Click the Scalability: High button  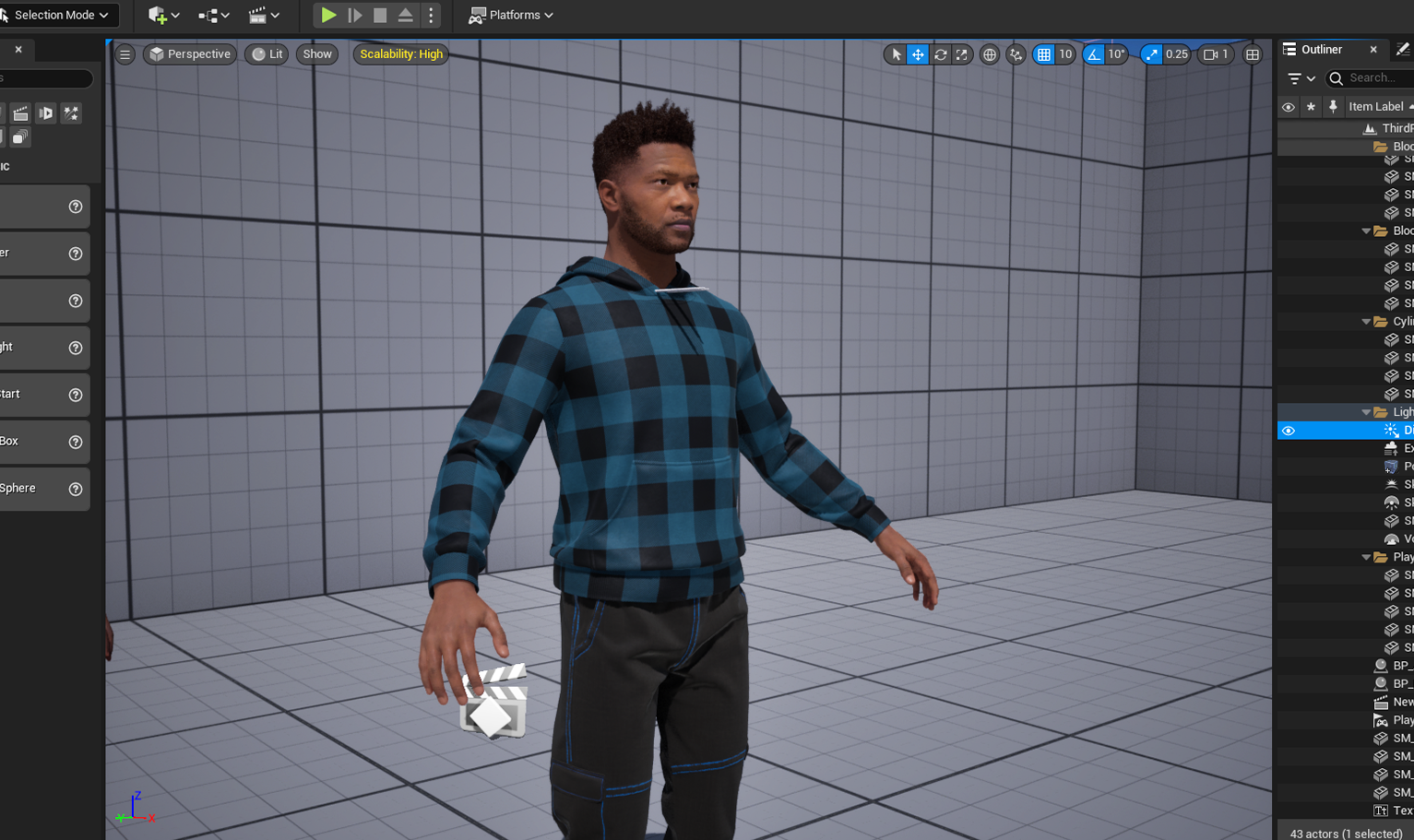tap(400, 53)
